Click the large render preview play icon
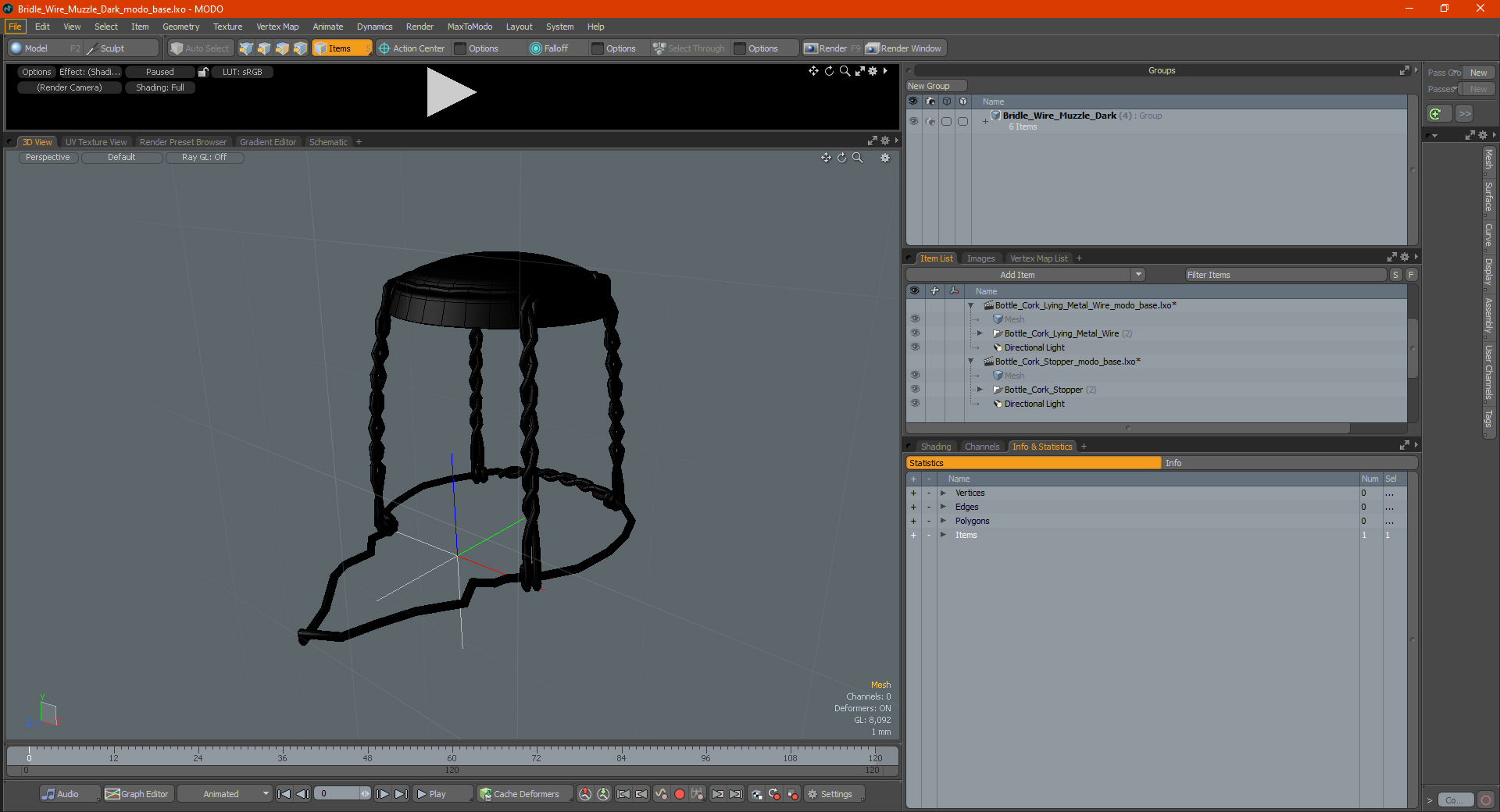 click(x=451, y=92)
